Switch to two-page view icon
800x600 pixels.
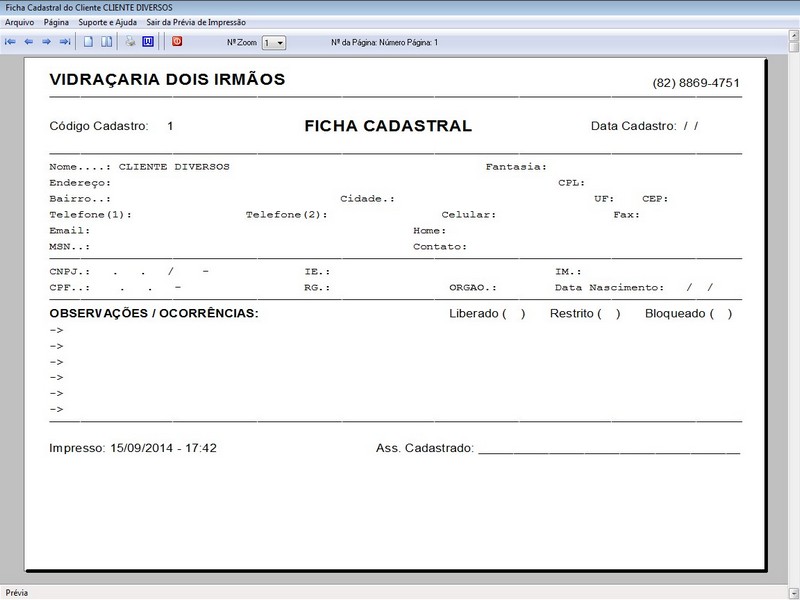pyautogui.click(x=105, y=42)
